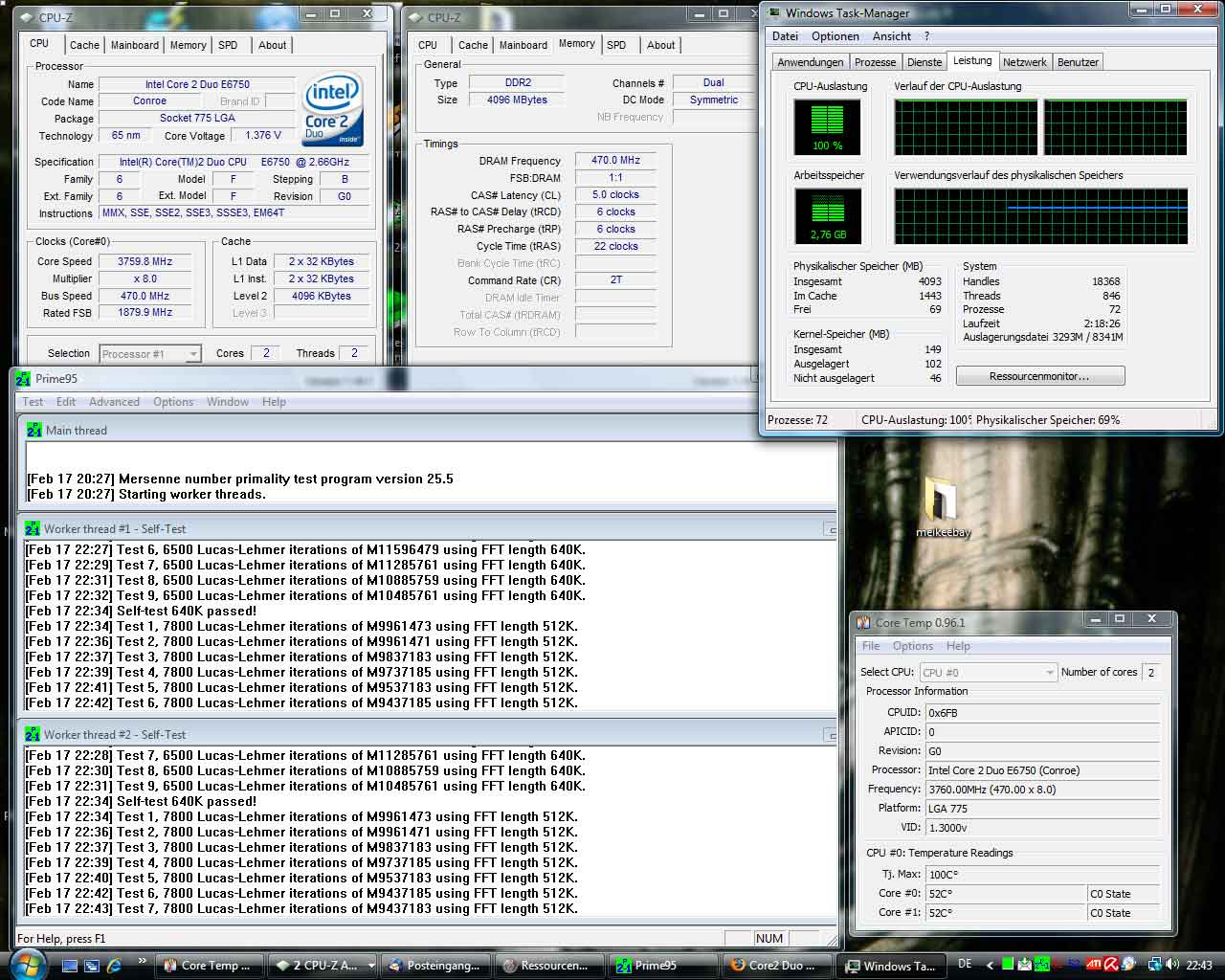Launch Internet Explorer from quick launch
This screenshot has height=980, width=1225.
114,966
